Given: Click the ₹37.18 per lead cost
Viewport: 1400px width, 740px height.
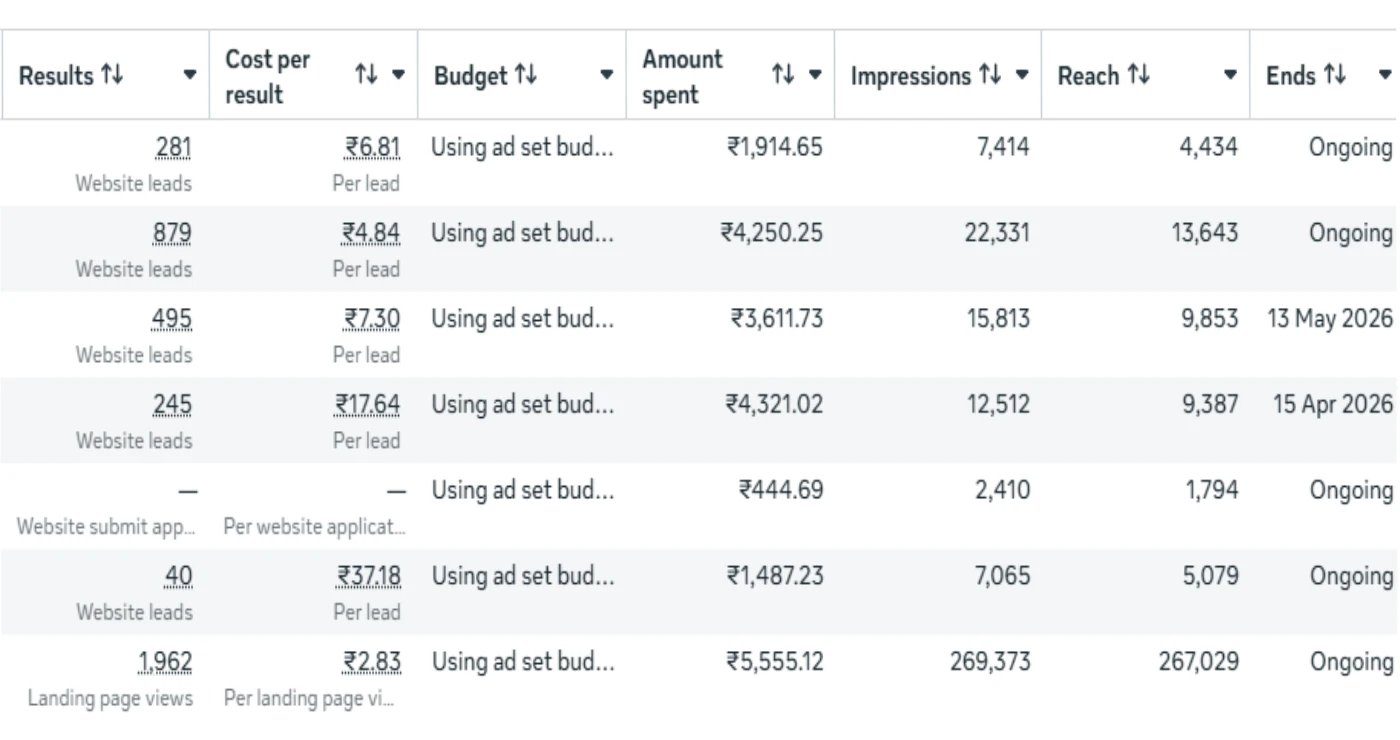Looking at the screenshot, I should pyautogui.click(x=368, y=577).
